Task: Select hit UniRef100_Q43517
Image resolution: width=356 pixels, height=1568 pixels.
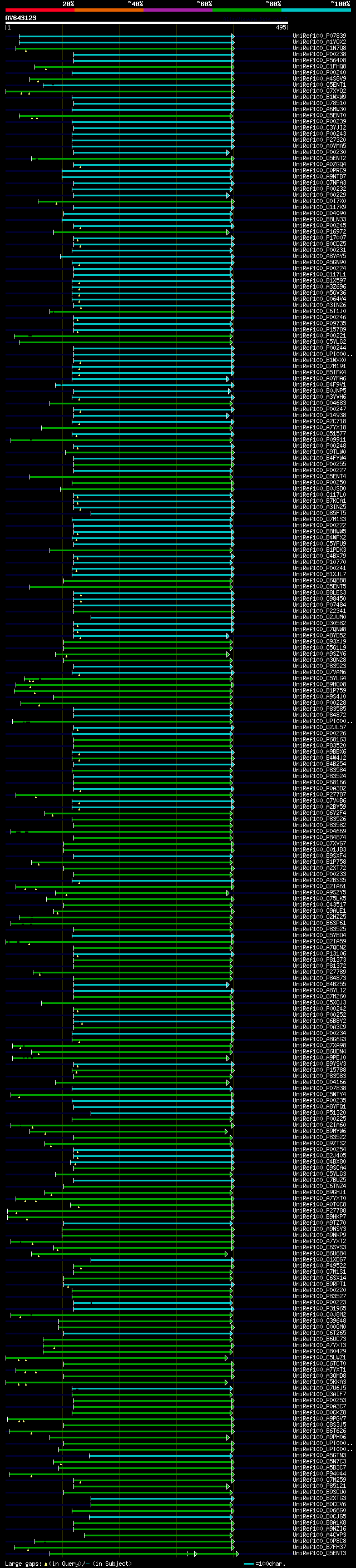Action: pyautogui.click(x=319, y=904)
